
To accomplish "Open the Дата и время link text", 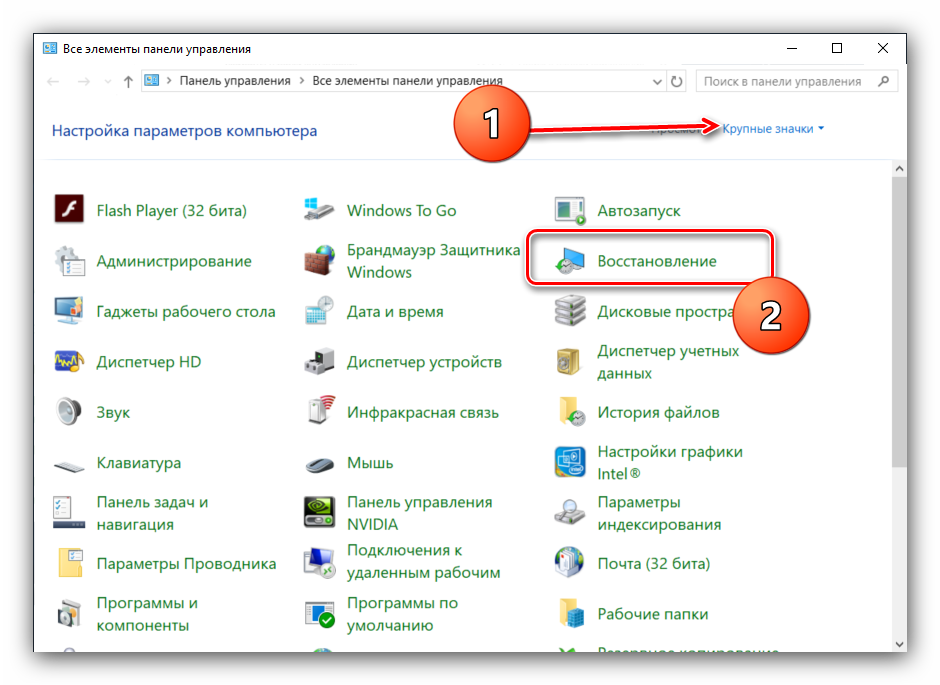I will tap(395, 312).
